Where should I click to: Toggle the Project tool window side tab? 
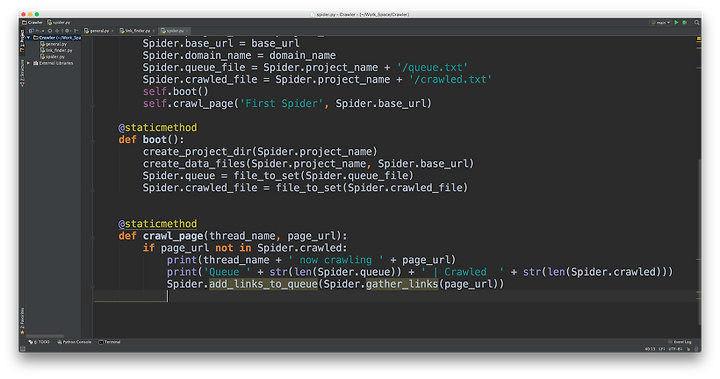22,41
